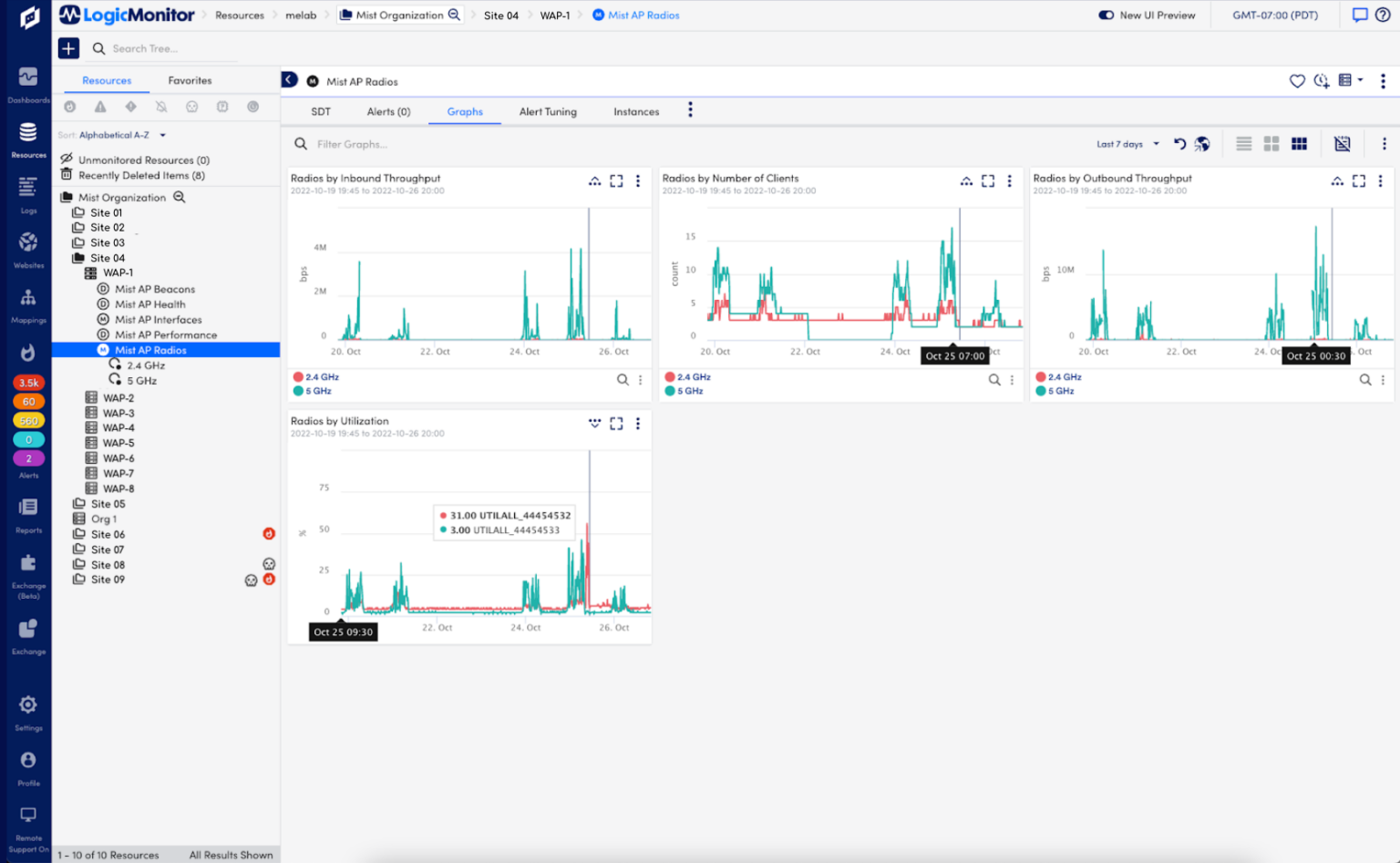Toggle 5 GHz legend in Outbound Throughput
The image size is (1400, 863).
point(1060,391)
